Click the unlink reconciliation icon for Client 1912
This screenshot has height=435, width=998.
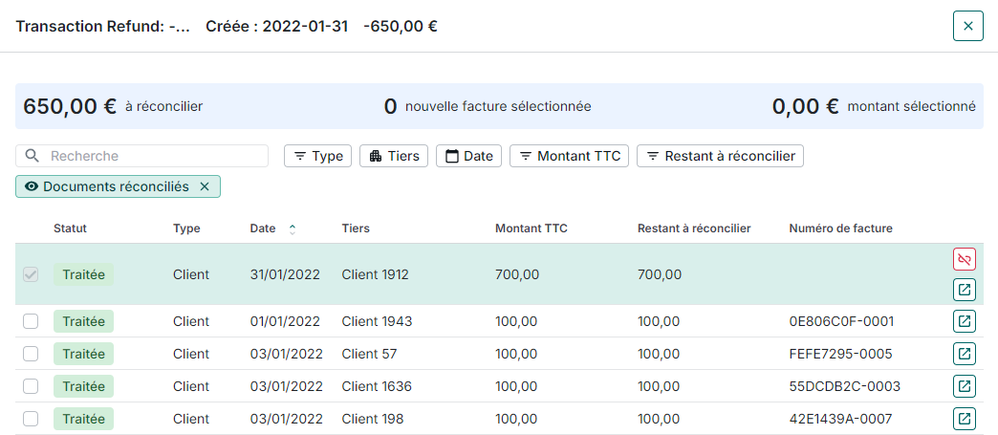tap(964, 260)
